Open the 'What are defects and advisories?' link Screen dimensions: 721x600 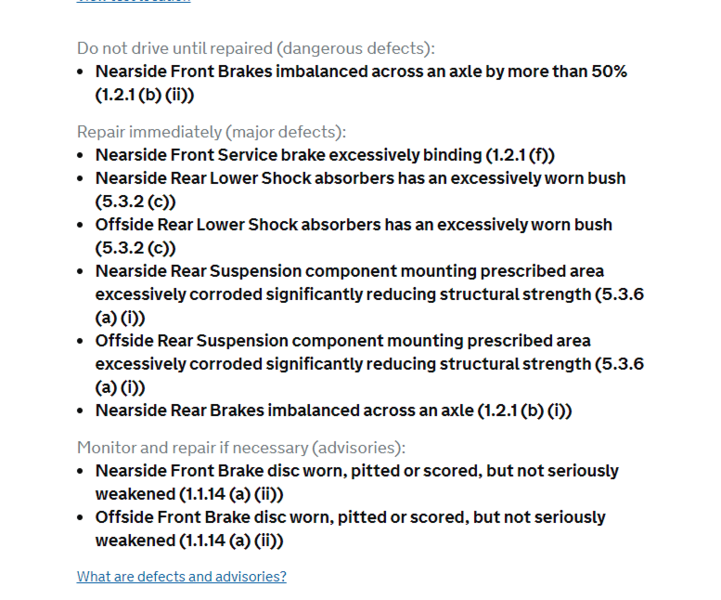tap(181, 576)
